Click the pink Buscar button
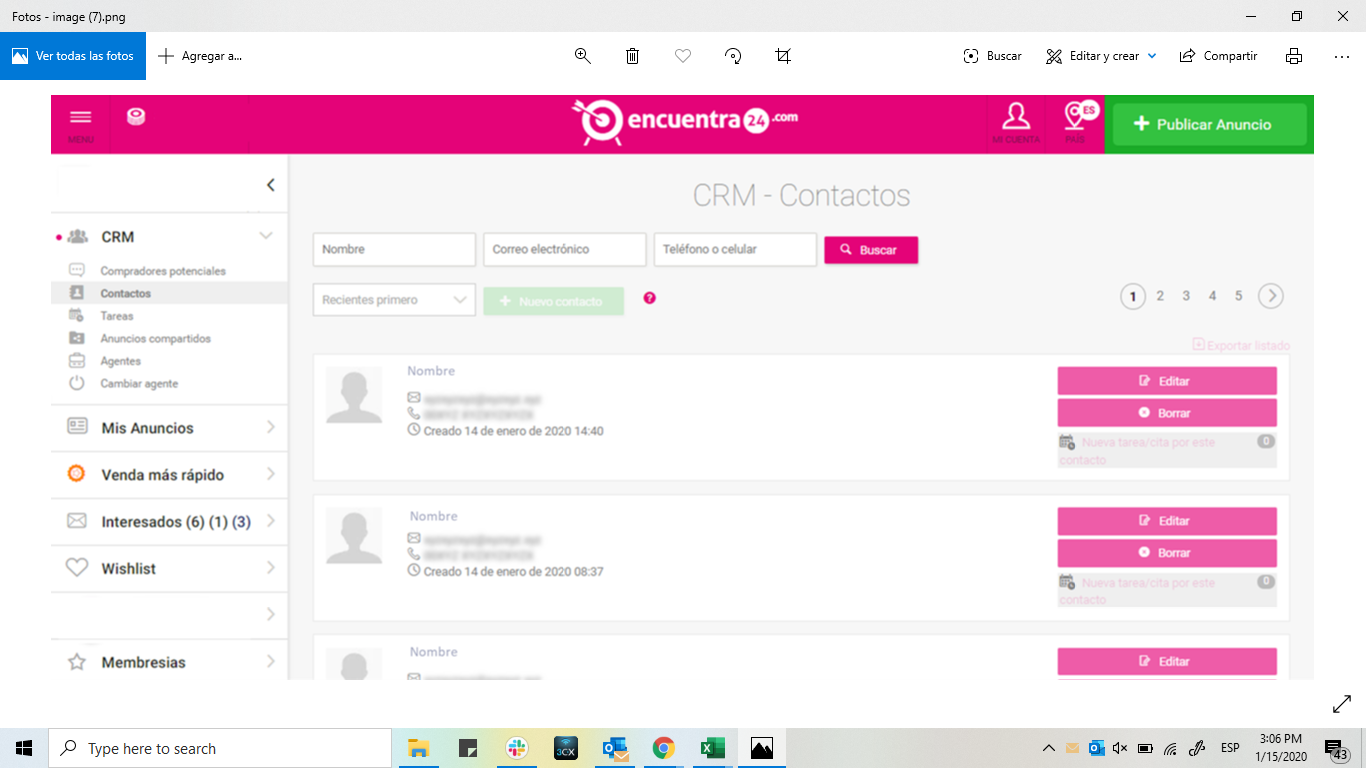This screenshot has height=768, width=1366. [871, 250]
